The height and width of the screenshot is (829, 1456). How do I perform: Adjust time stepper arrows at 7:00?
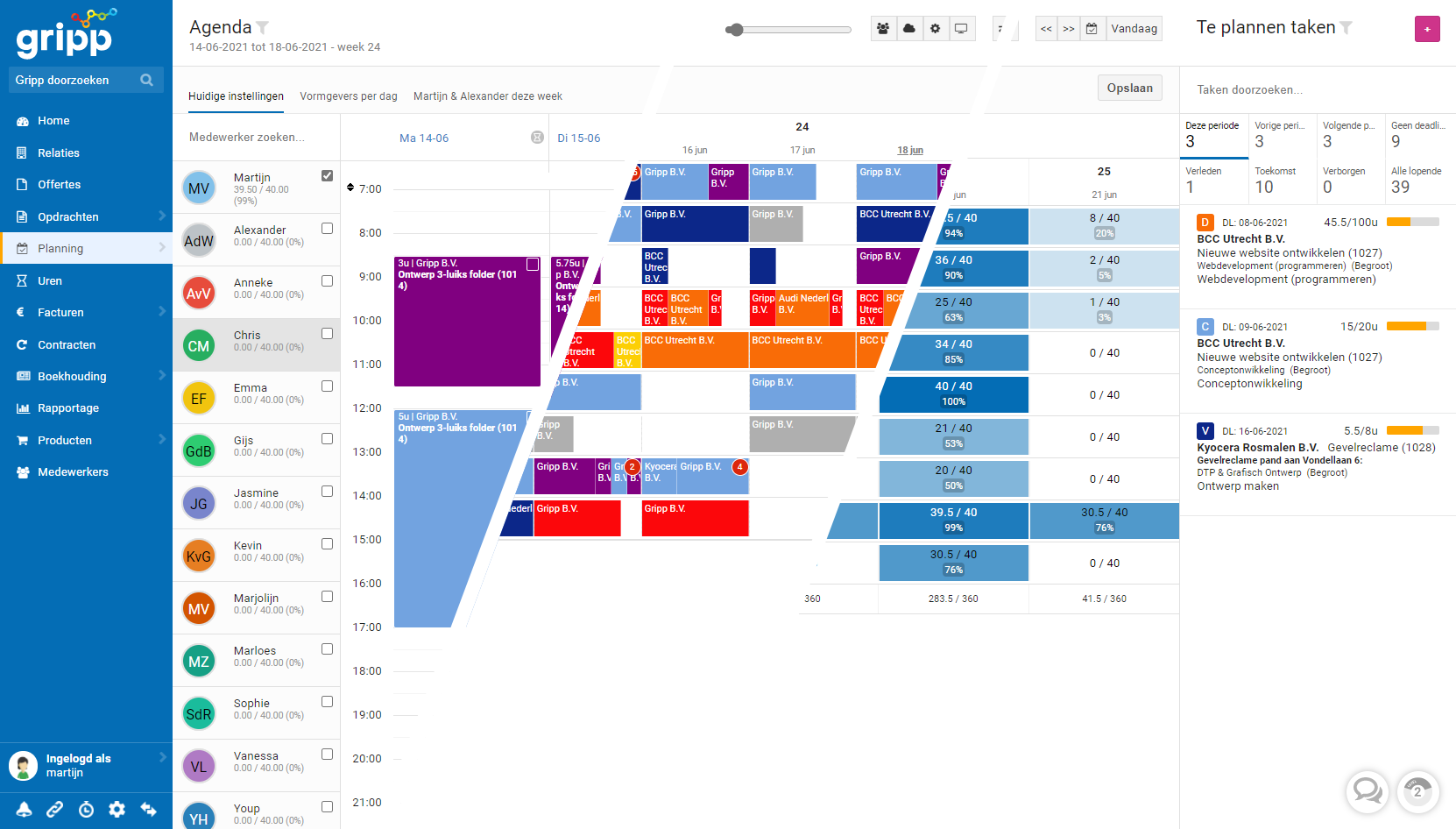[350, 188]
